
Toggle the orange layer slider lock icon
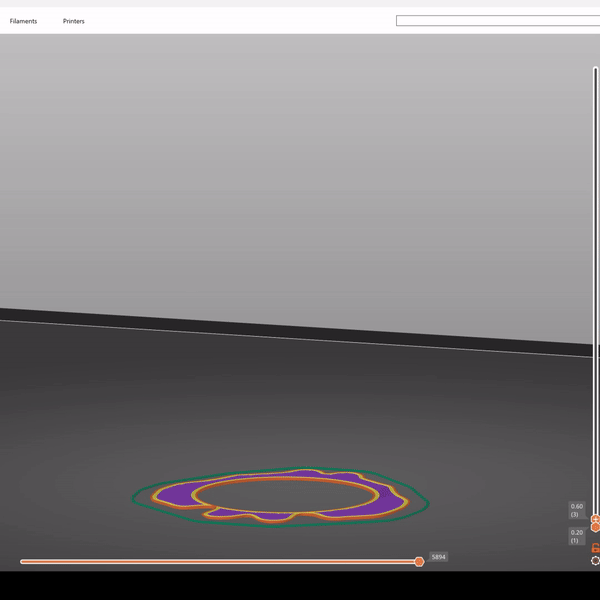[x=595, y=548]
